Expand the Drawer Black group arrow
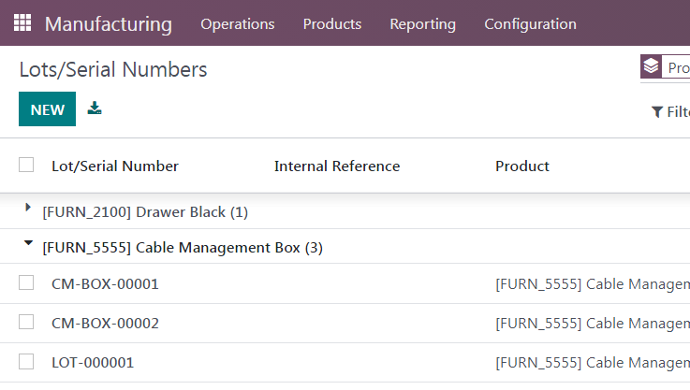Viewport: 690px width, 390px height. pos(28,207)
